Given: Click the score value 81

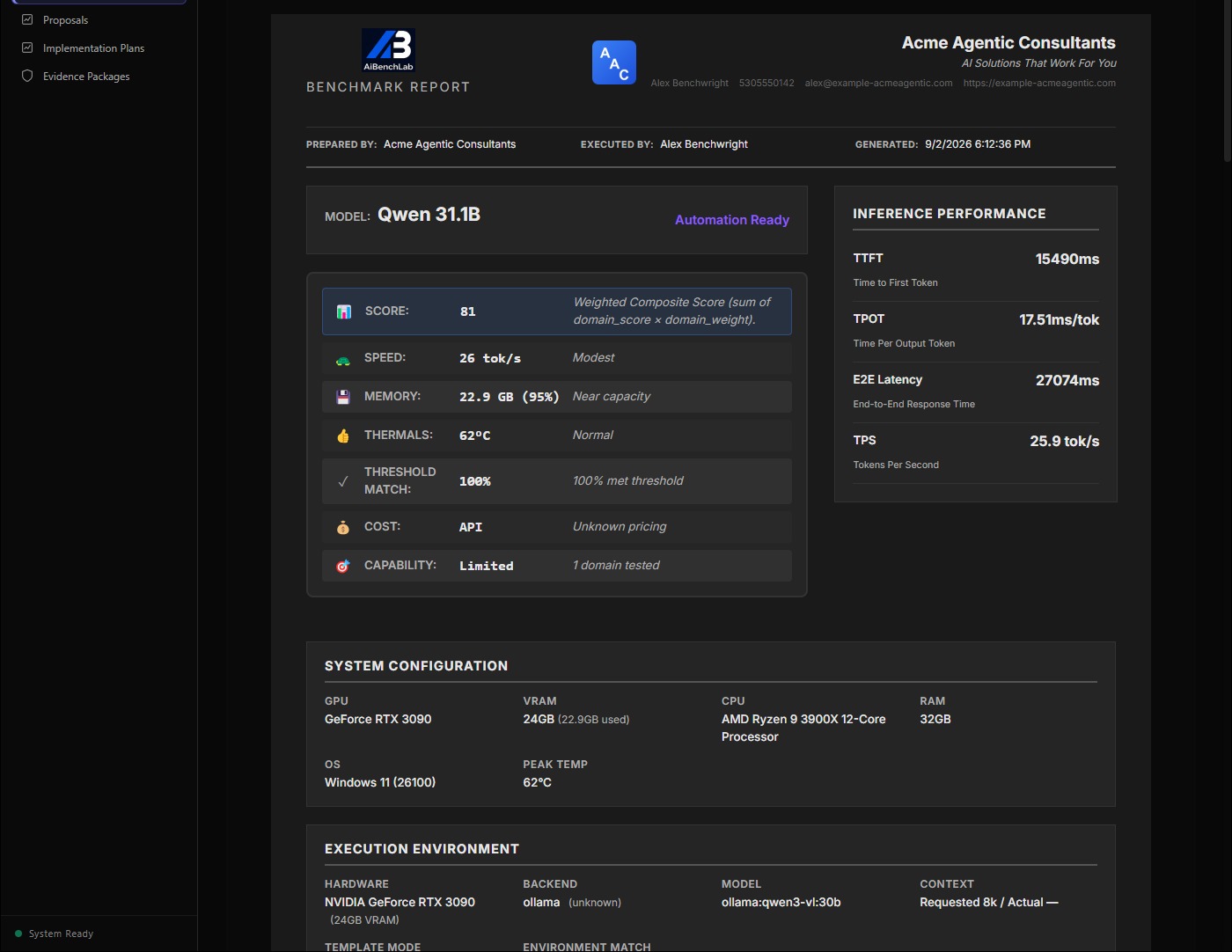Looking at the screenshot, I should (468, 311).
